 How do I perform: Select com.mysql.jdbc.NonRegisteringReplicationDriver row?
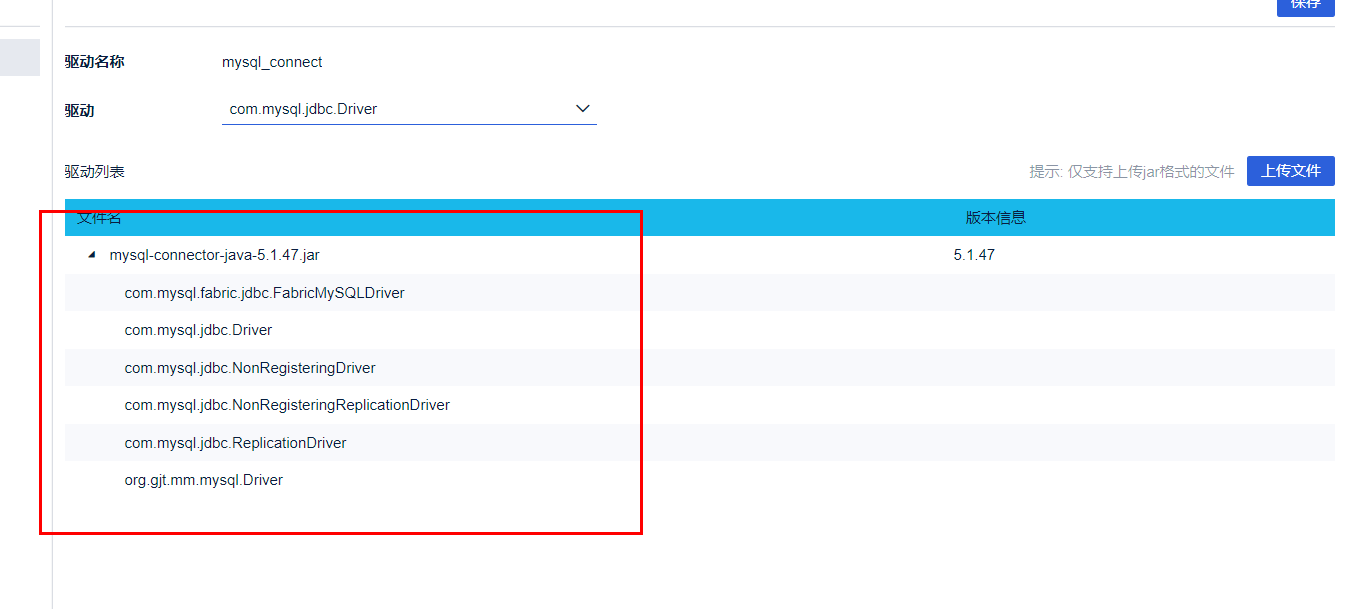click(700, 405)
